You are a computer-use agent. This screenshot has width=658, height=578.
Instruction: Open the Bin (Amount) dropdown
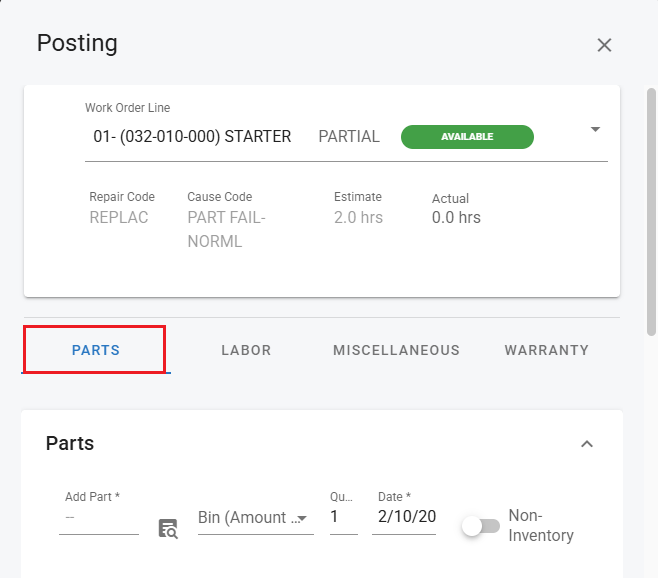click(x=255, y=517)
